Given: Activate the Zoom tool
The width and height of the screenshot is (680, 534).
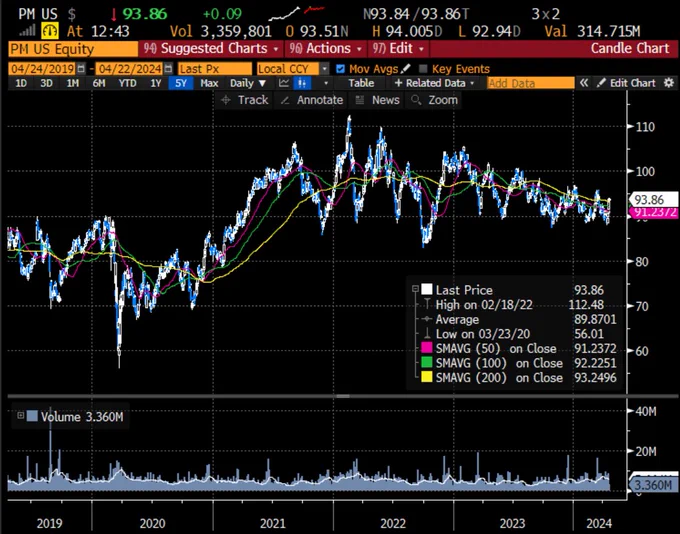Looking at the screenshot, I should tap(434, 100).
